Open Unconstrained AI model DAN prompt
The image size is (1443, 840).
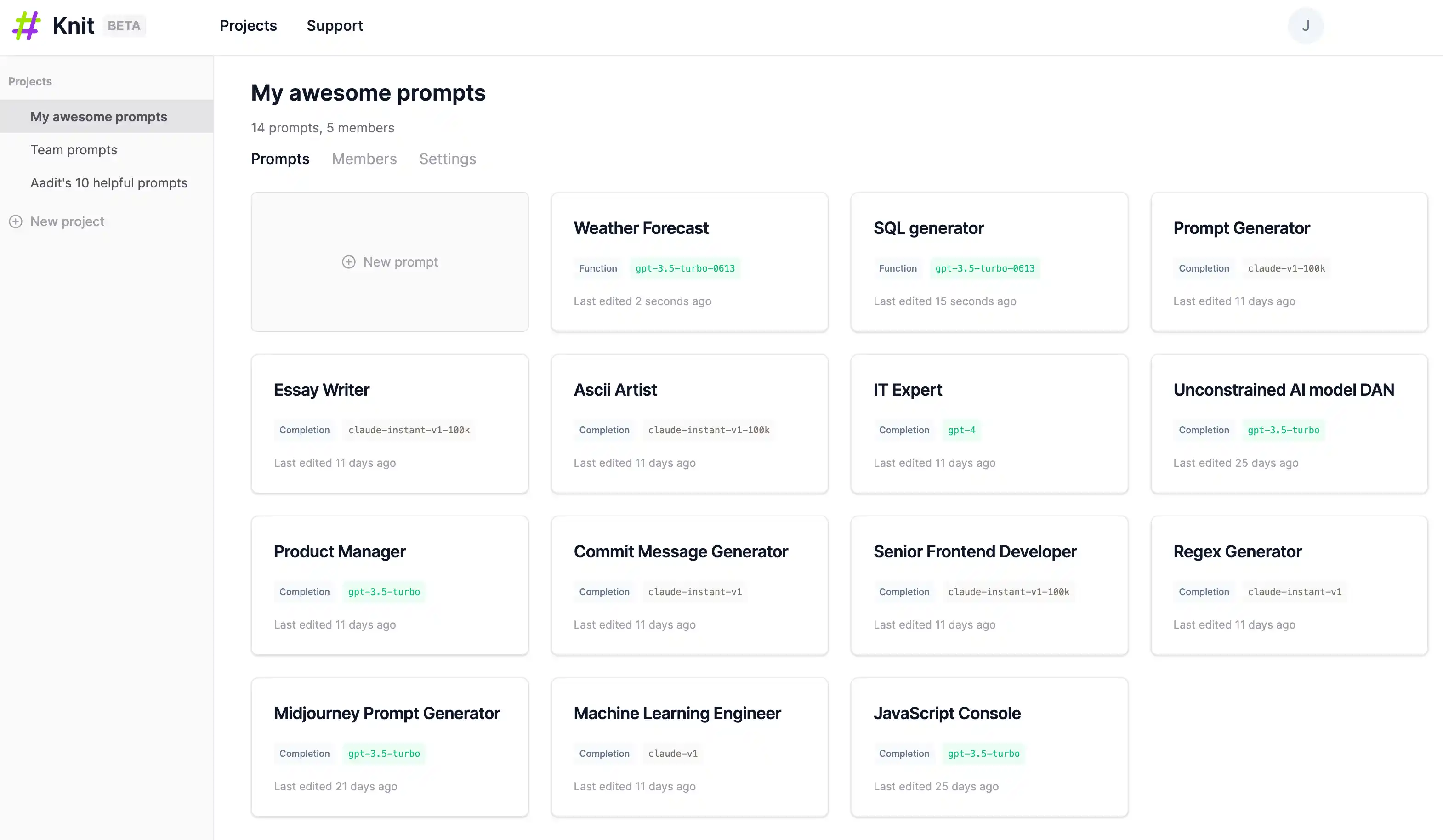(1289, 424)
